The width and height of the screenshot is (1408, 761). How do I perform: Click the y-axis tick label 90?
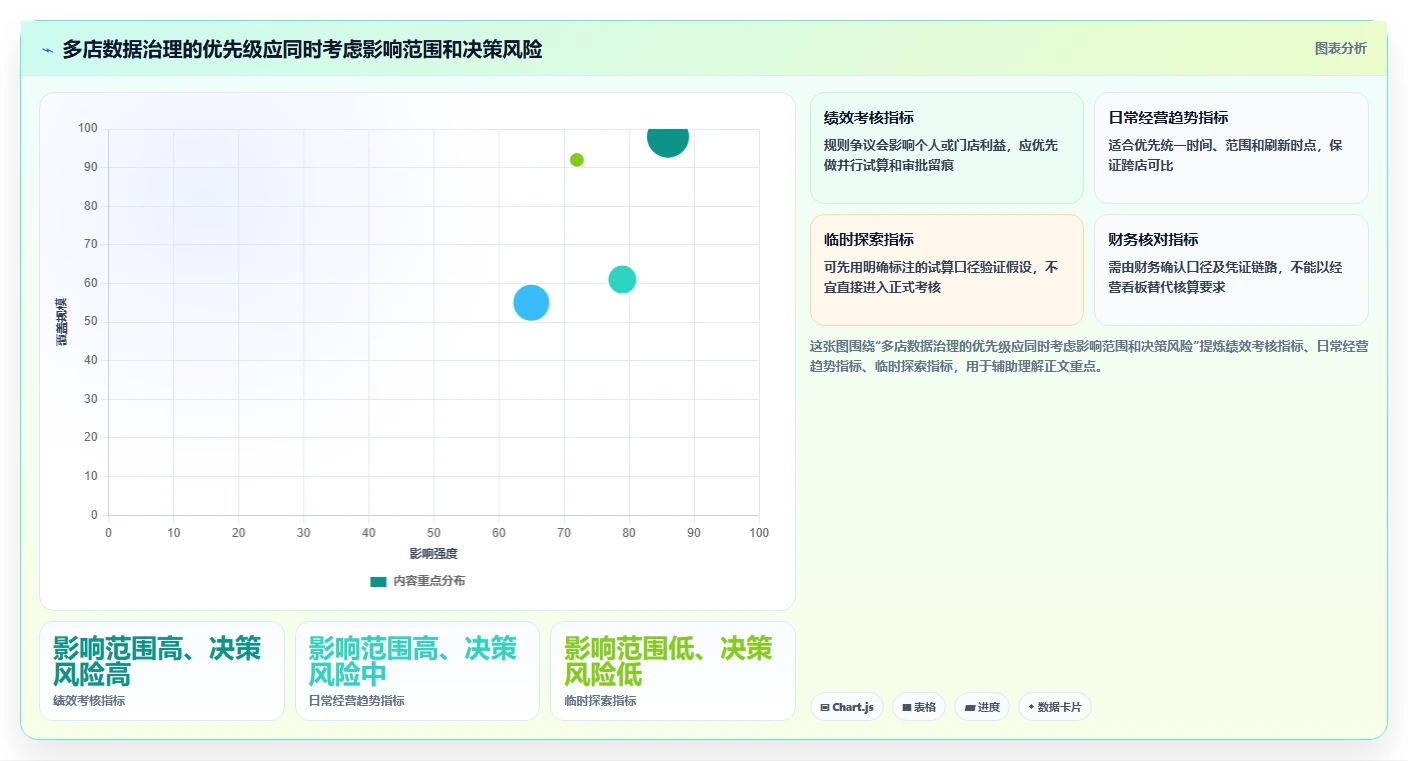(91, 167)
